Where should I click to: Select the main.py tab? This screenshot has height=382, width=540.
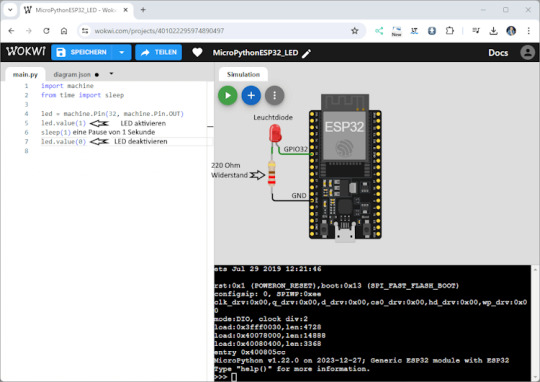(x=25, y=74)
